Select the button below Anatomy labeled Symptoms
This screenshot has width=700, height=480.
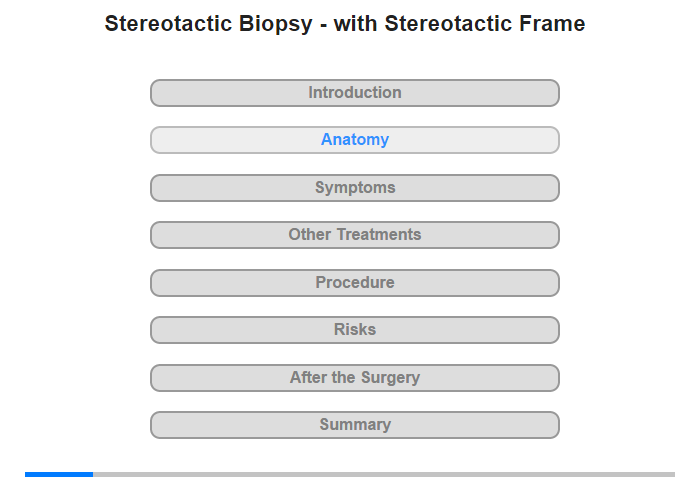[x=354, y=188]
